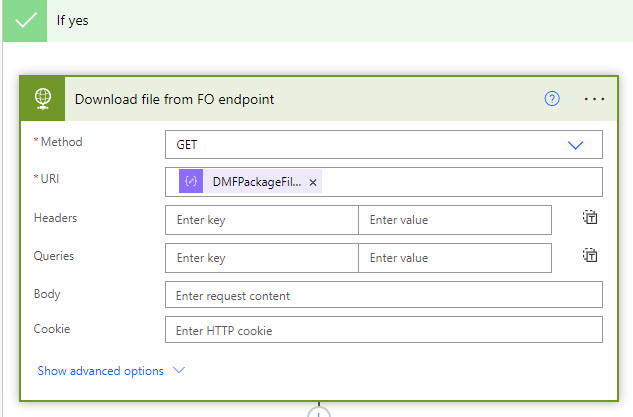Open help for the HTTP action
This screenshot has width=633, height=417.
tap(552, 99)
